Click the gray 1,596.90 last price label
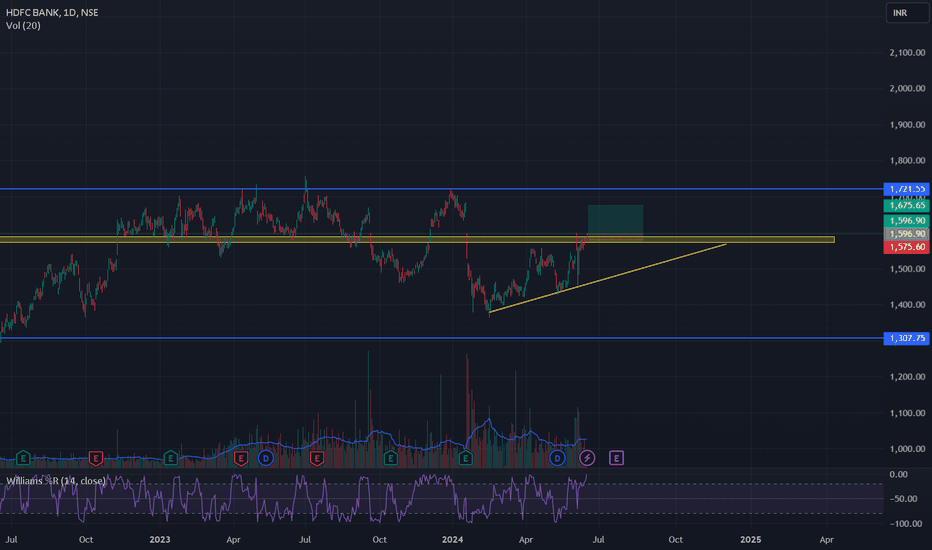The image size is (932, 550). click(906, 234)
